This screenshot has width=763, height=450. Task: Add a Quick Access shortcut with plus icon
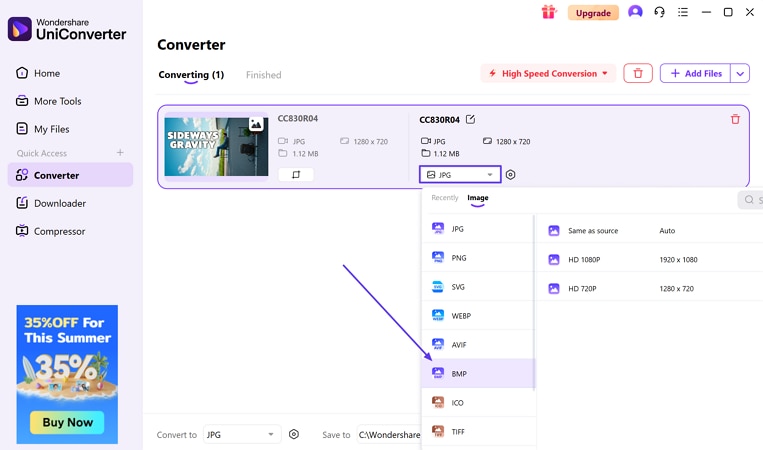[120, 153]
